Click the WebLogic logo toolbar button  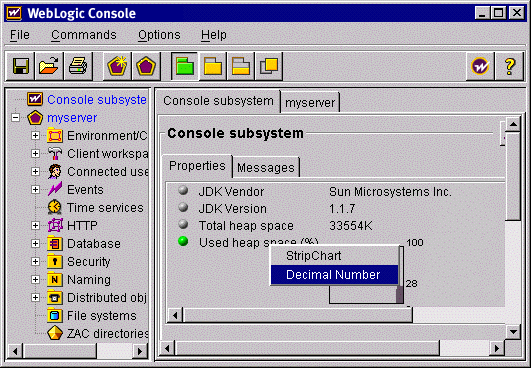pyautogui.click(x=480, y=66)
